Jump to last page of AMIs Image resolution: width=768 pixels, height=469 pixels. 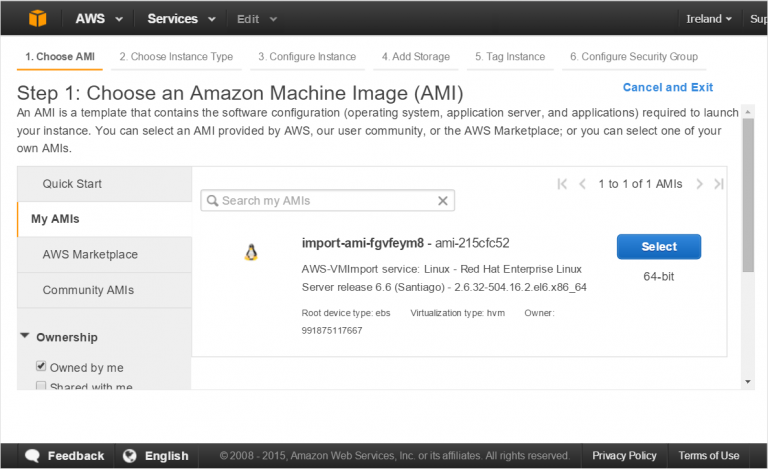pyautogui.click(x=719, y=184)
